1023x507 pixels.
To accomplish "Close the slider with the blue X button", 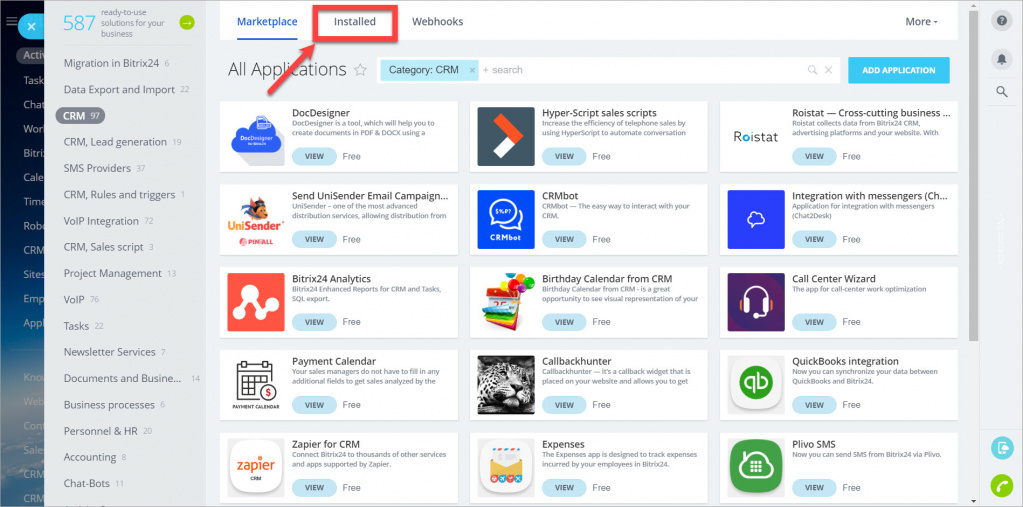I will 31,27.
